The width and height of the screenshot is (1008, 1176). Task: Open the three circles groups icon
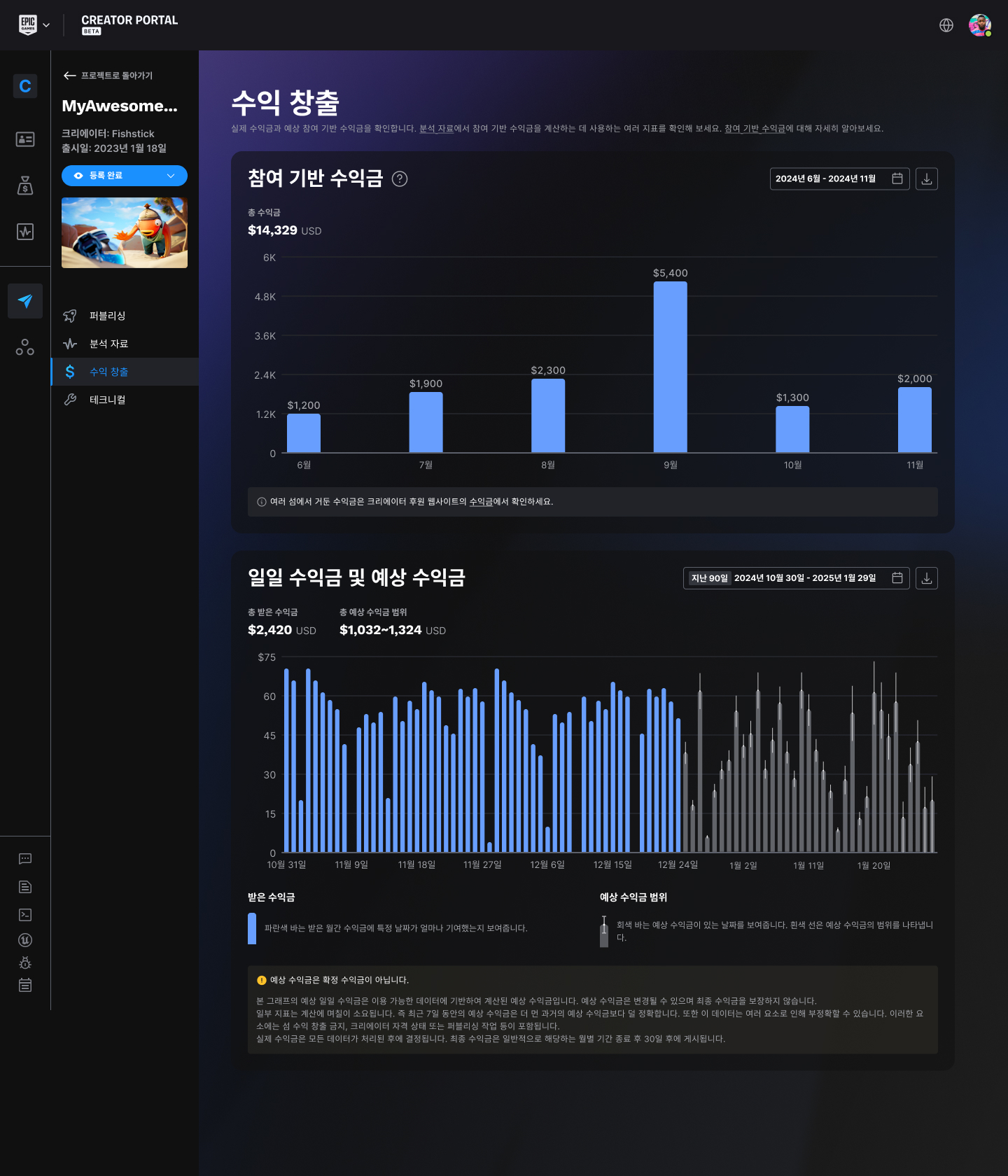25,347
